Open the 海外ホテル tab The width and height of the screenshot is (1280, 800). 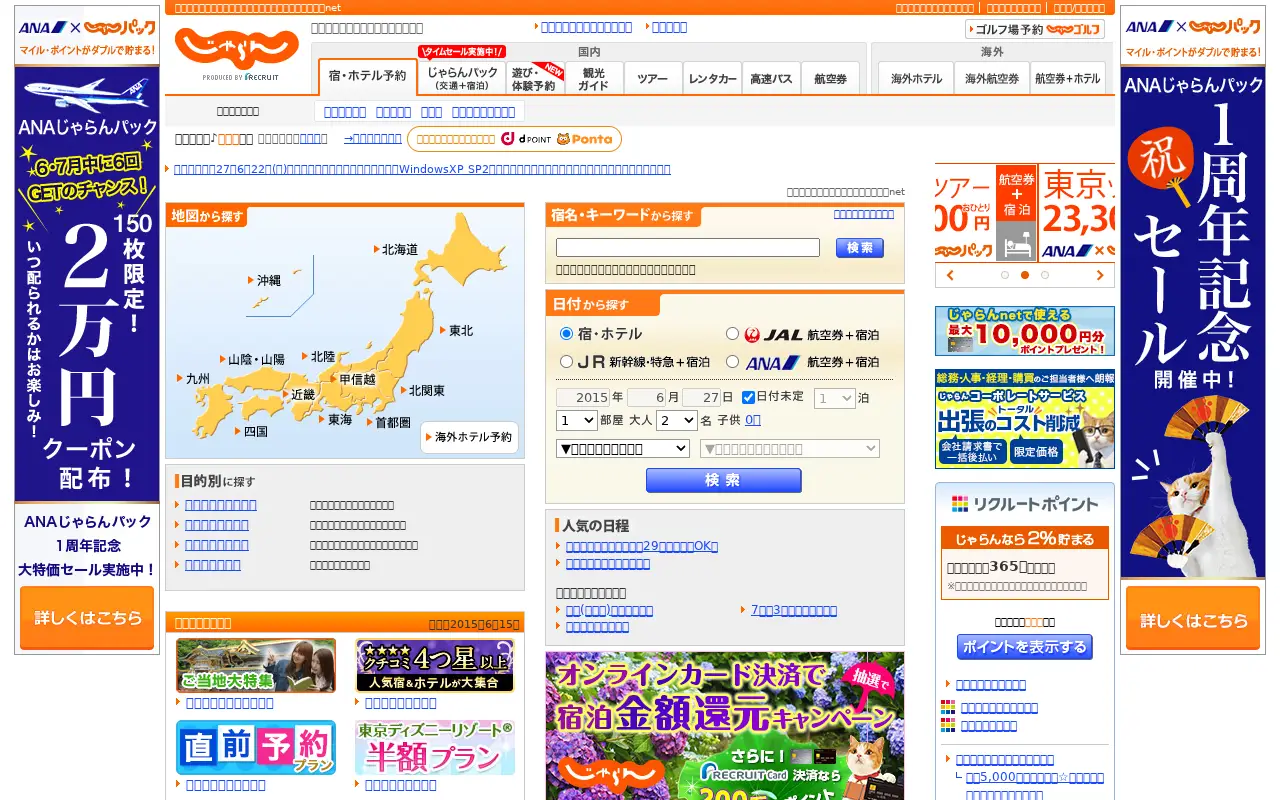(x=916, y=79)
